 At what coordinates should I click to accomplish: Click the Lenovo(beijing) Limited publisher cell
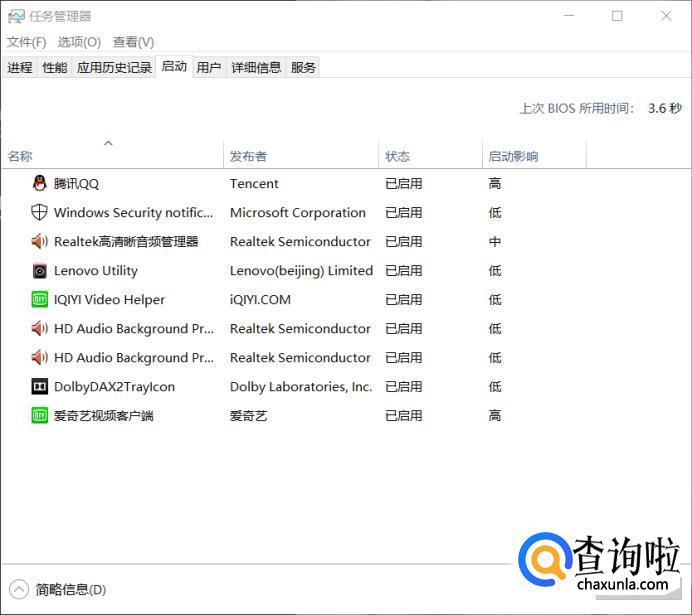pos(301,270)
